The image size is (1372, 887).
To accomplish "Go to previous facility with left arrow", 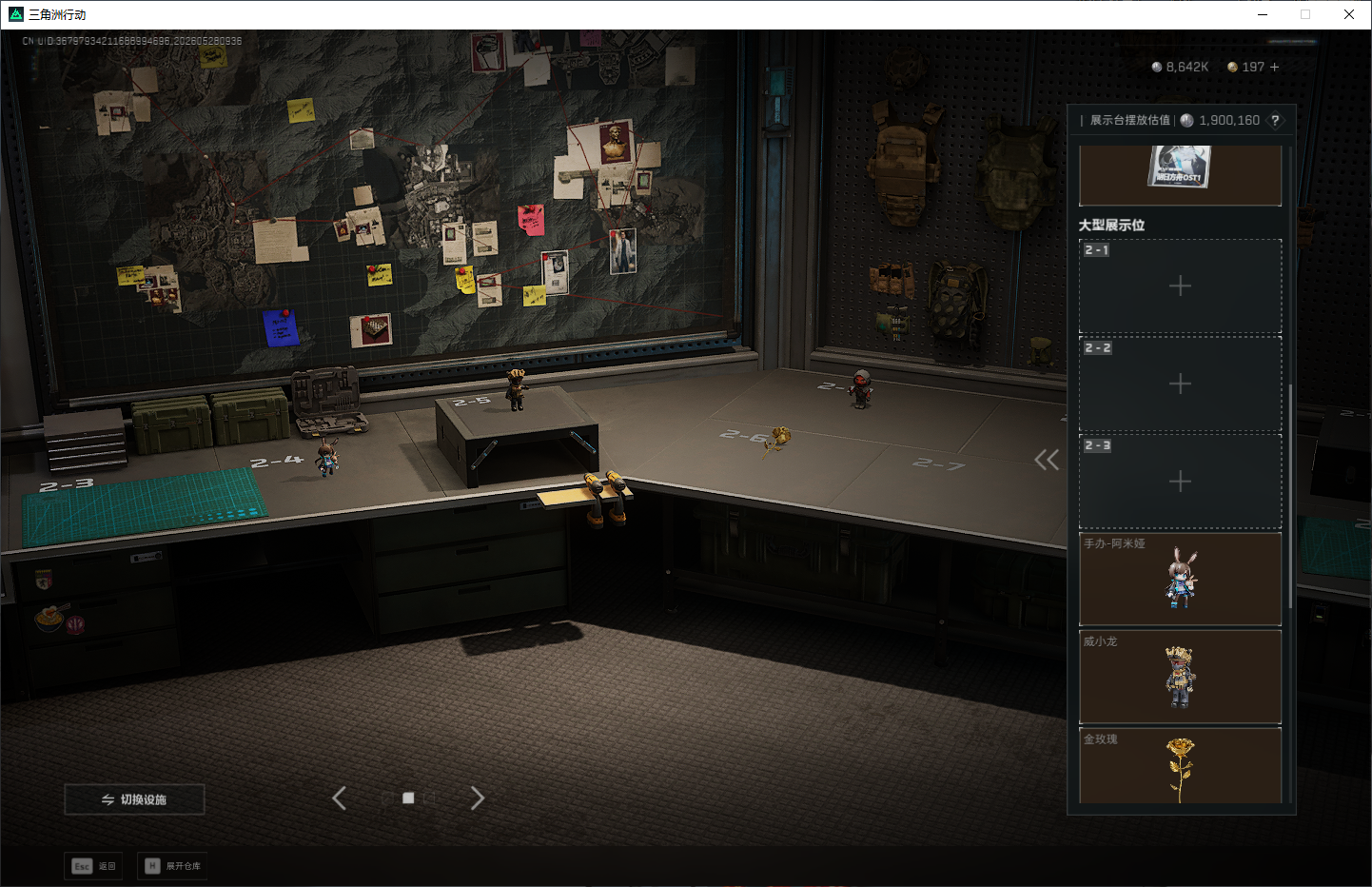I will [339, 798].
